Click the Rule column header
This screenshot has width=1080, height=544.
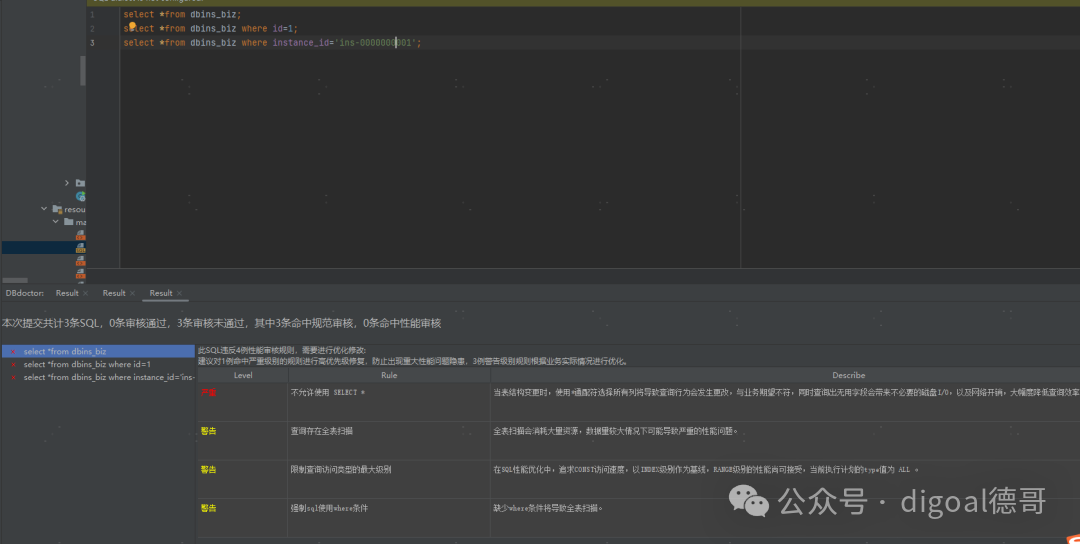pos(389,375)
